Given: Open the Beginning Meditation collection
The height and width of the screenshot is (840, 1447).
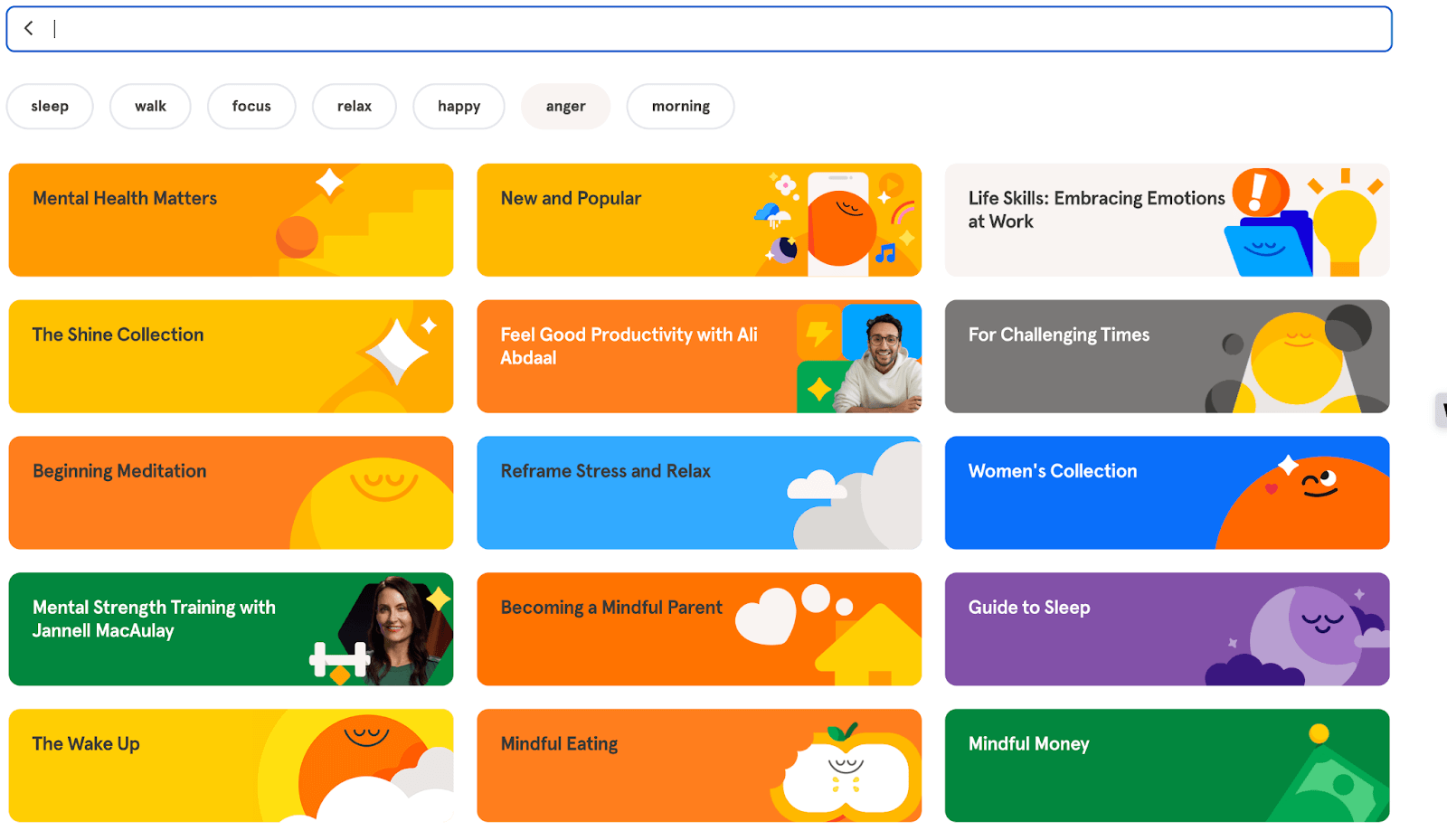Looking at the screenshot, I should pos(231,493).
